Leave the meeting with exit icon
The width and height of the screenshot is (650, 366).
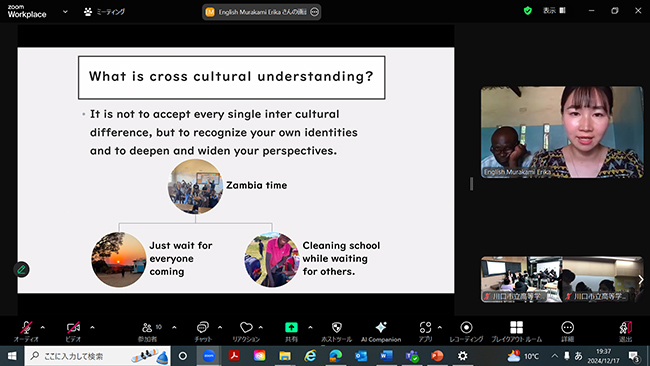point(626,327)
